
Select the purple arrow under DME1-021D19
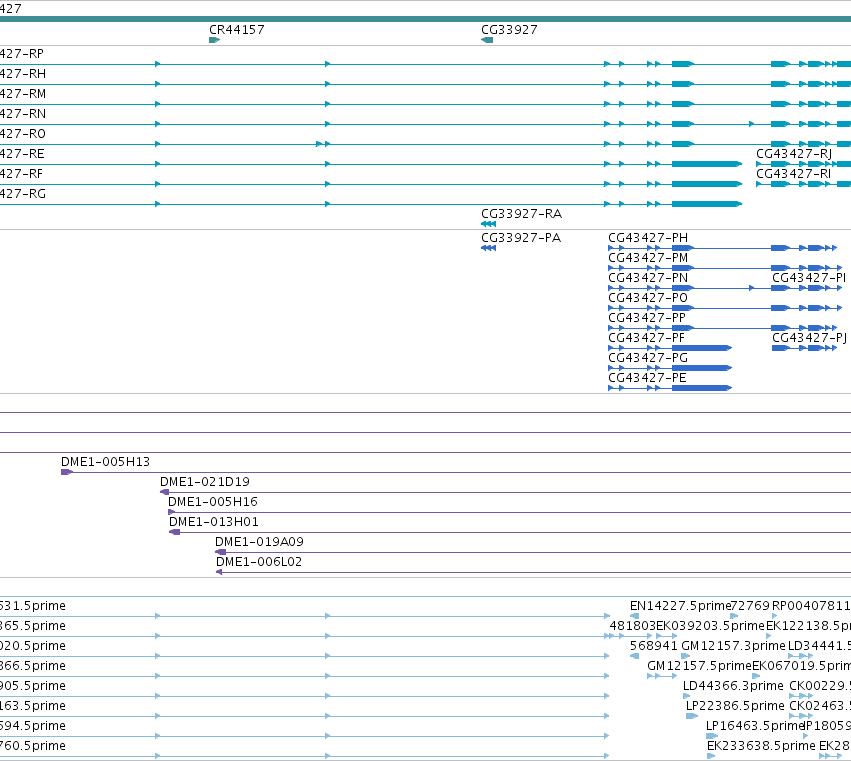[164, 492]
